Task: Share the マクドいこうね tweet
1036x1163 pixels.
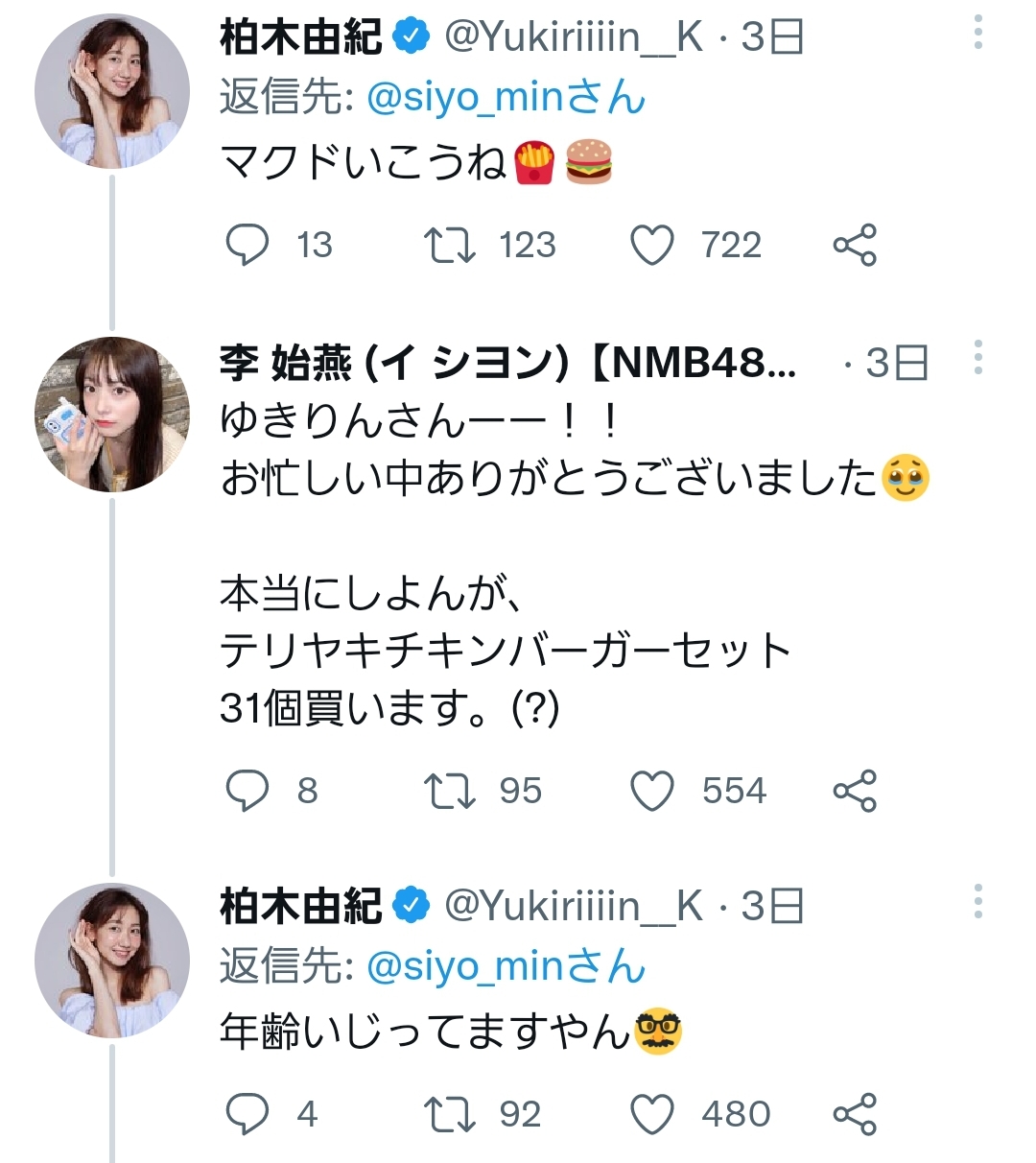Action: [x=855, y=246]
